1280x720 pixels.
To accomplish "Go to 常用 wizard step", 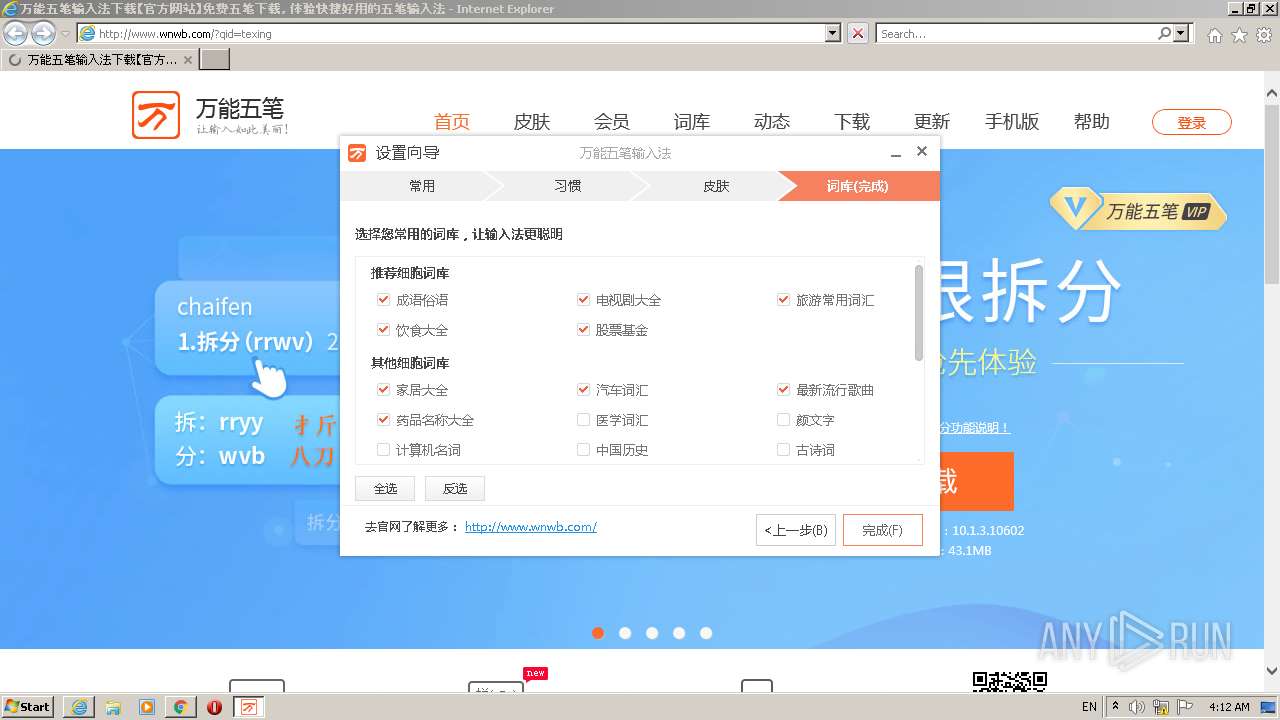I will pyautogui.click(x=421, y=186).
